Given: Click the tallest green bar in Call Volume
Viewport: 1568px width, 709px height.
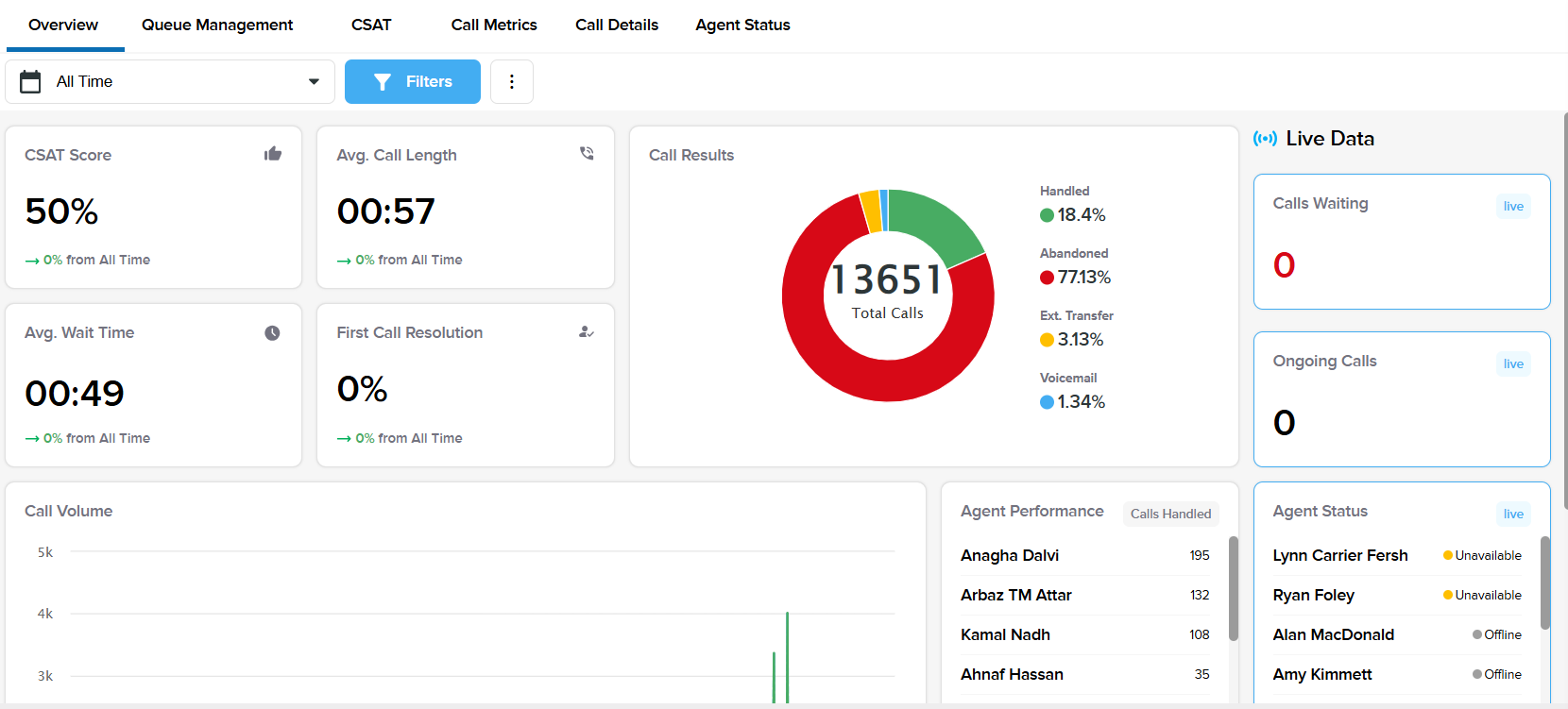Looking at the screenshot, I should 787,656.
